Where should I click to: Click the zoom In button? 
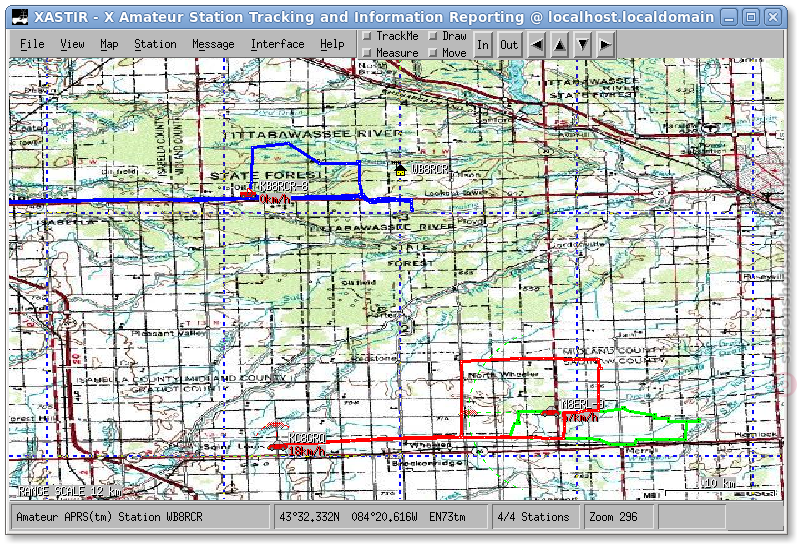click(x=483, y=45)
